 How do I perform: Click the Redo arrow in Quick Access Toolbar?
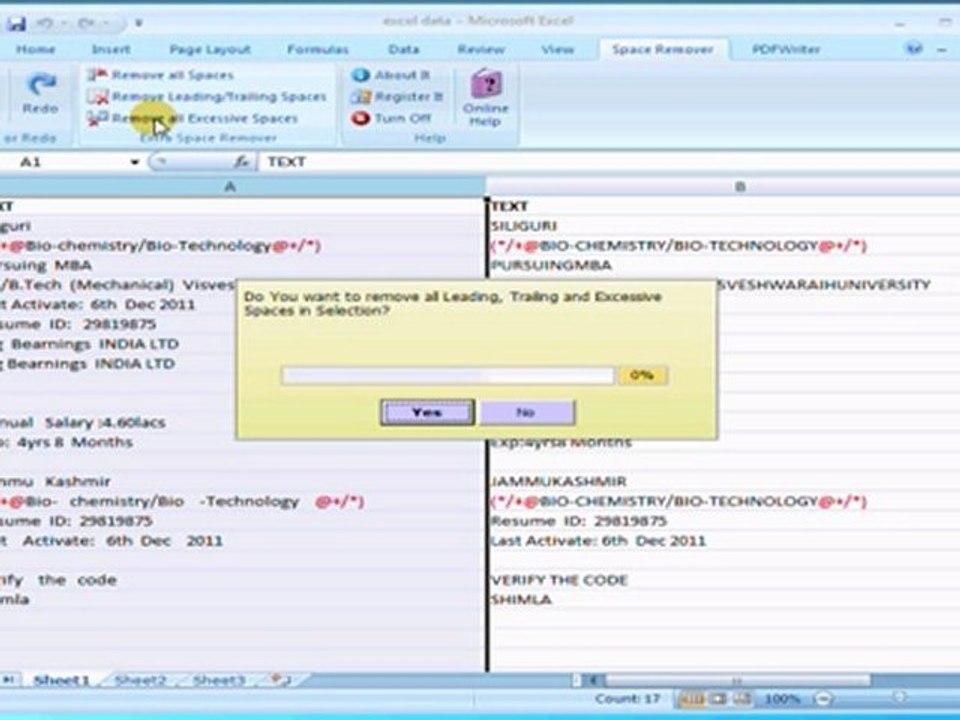pos(86,23)
